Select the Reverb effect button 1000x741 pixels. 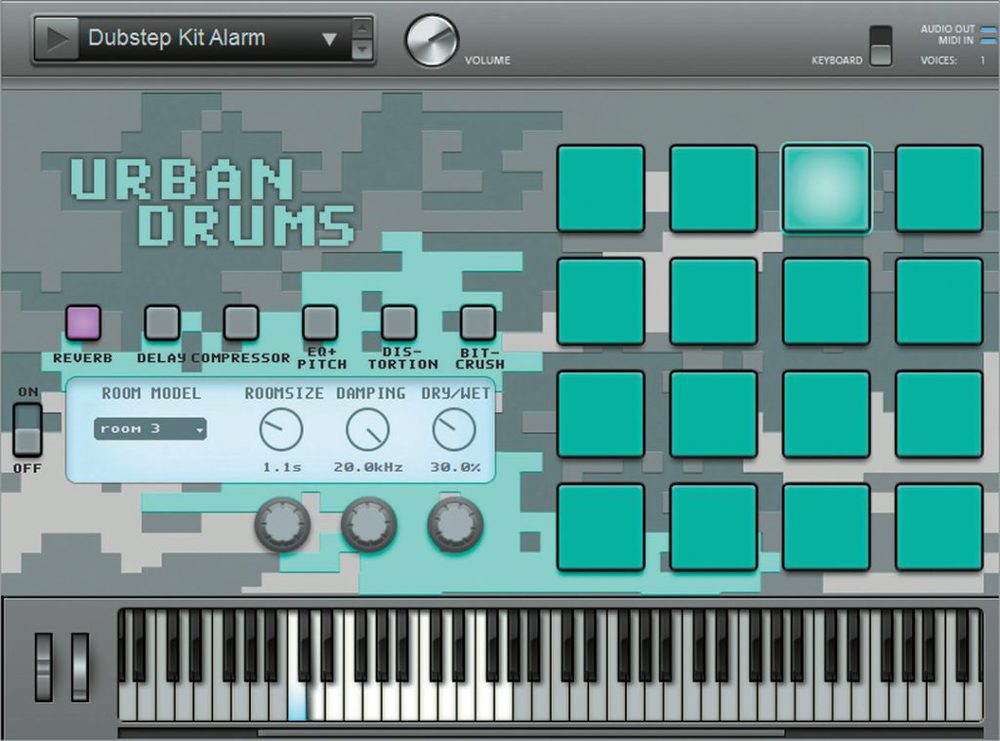tap(83, 323)
